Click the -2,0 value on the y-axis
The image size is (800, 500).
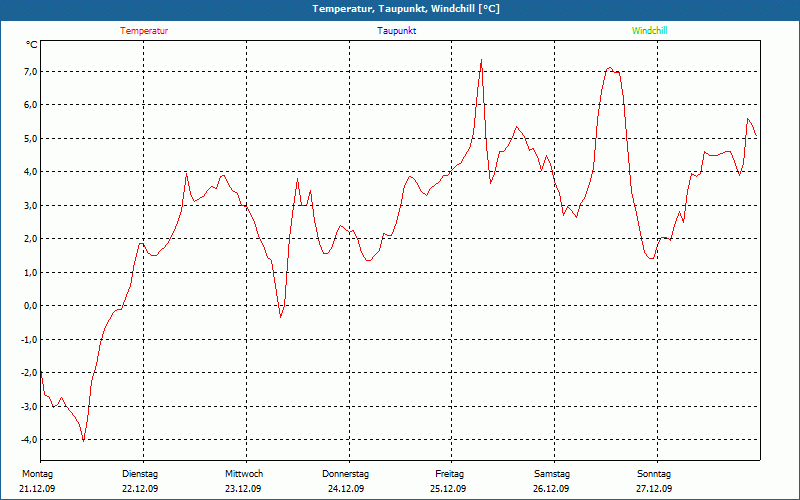tap(29, 372)
